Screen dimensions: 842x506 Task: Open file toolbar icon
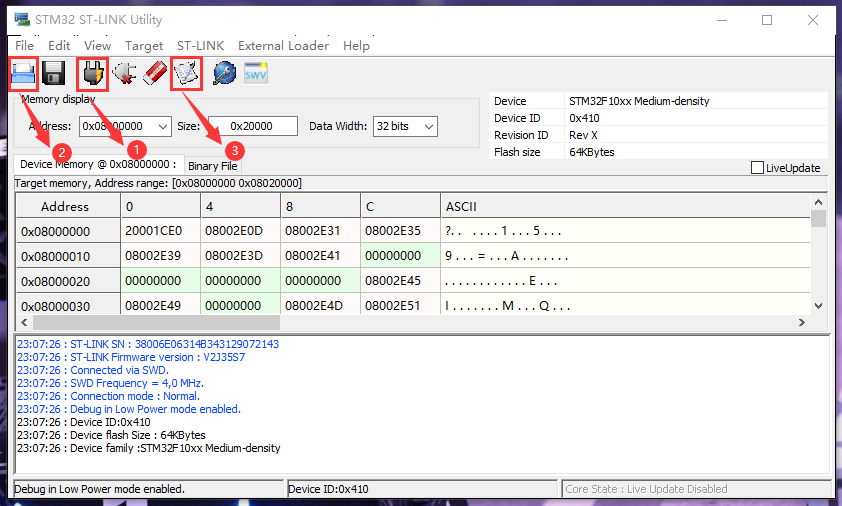[23, 73]
